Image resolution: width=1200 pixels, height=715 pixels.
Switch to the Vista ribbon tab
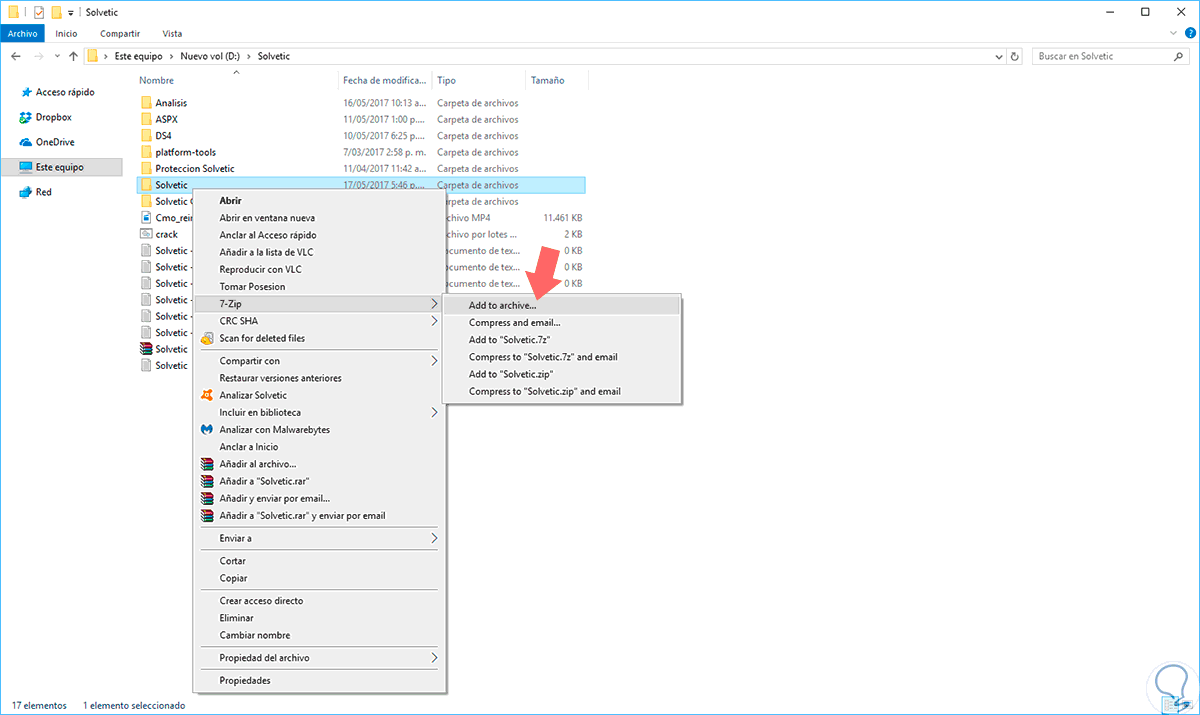point(172,33)
